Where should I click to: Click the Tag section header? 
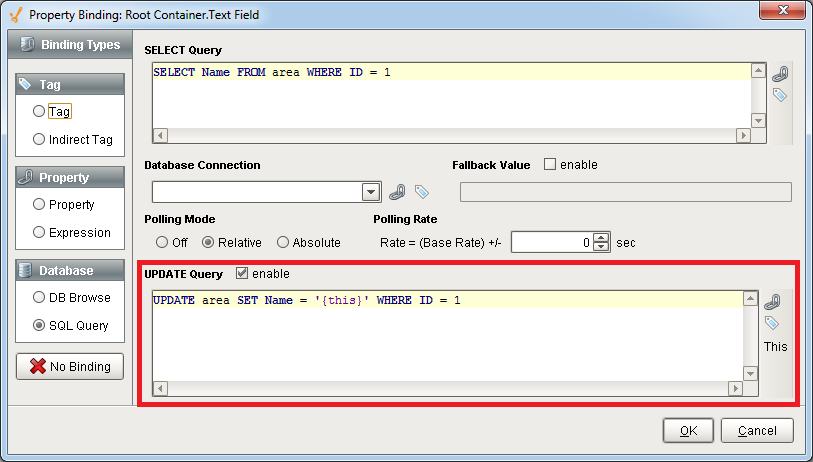click(70, 84)
